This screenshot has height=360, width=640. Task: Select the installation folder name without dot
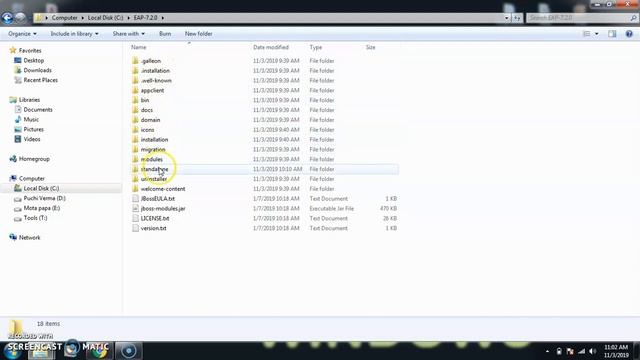point(154,140)
